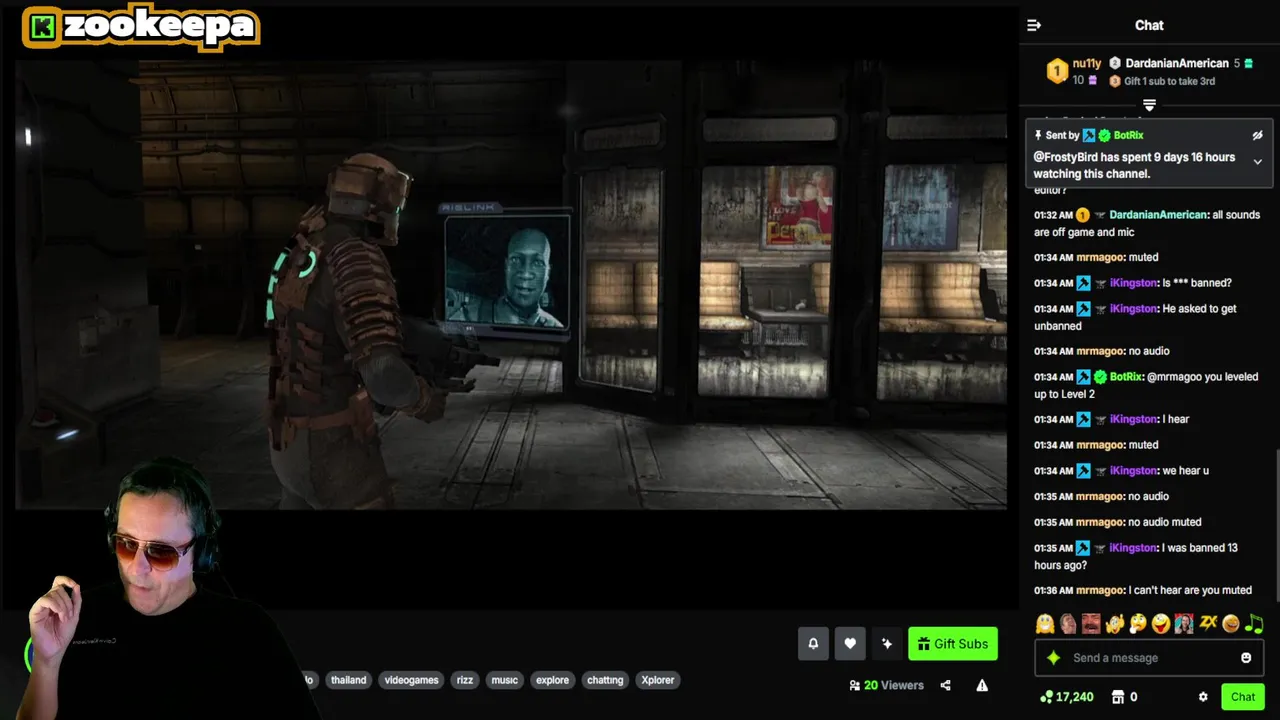This screenshot has height=720, width=1280.
Task: Click the gold rank 1 hexagon badge
Action: coord(1057,71)
